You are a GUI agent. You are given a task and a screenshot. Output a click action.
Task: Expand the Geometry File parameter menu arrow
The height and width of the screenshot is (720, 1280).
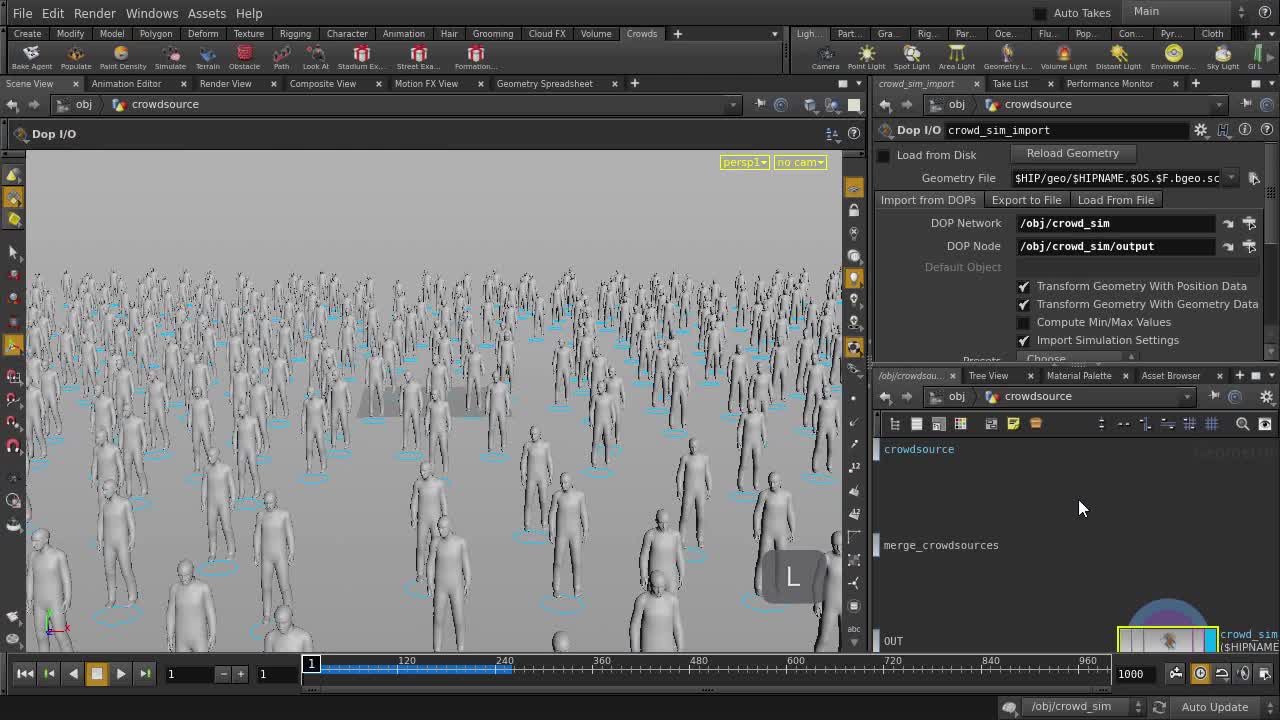pyautogui.click(x=1232, y=178)
